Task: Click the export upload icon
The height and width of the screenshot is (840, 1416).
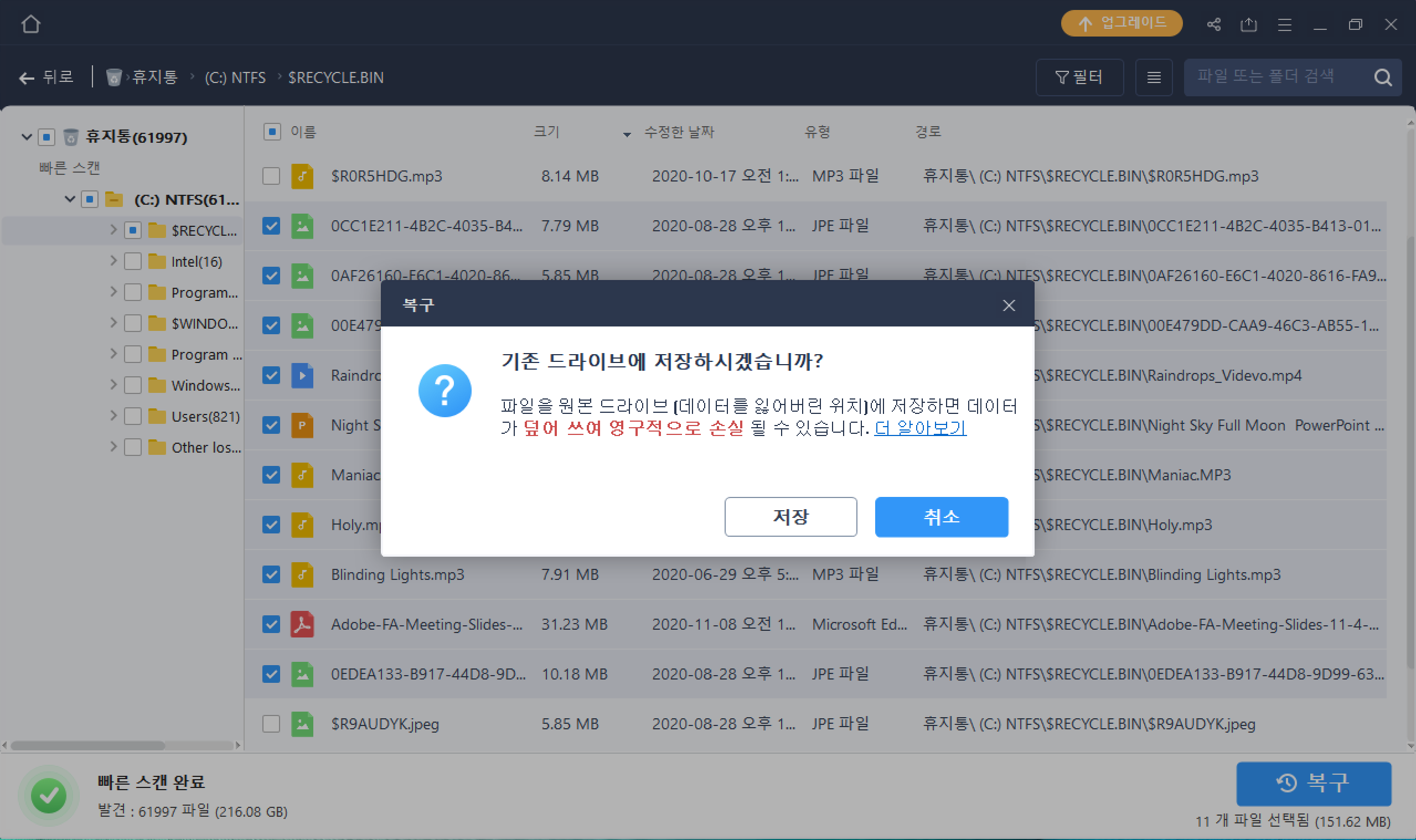Action: [x=1248, y=24]
